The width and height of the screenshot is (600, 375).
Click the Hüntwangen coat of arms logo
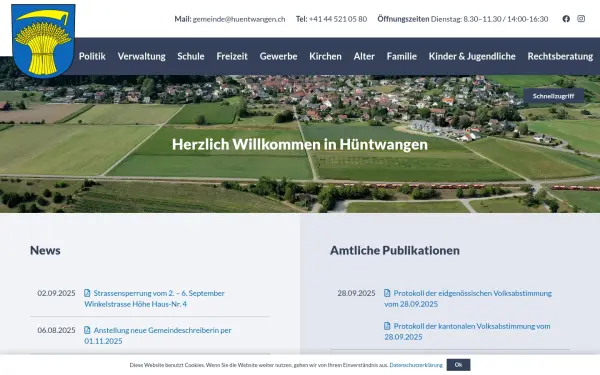point(43,41)
